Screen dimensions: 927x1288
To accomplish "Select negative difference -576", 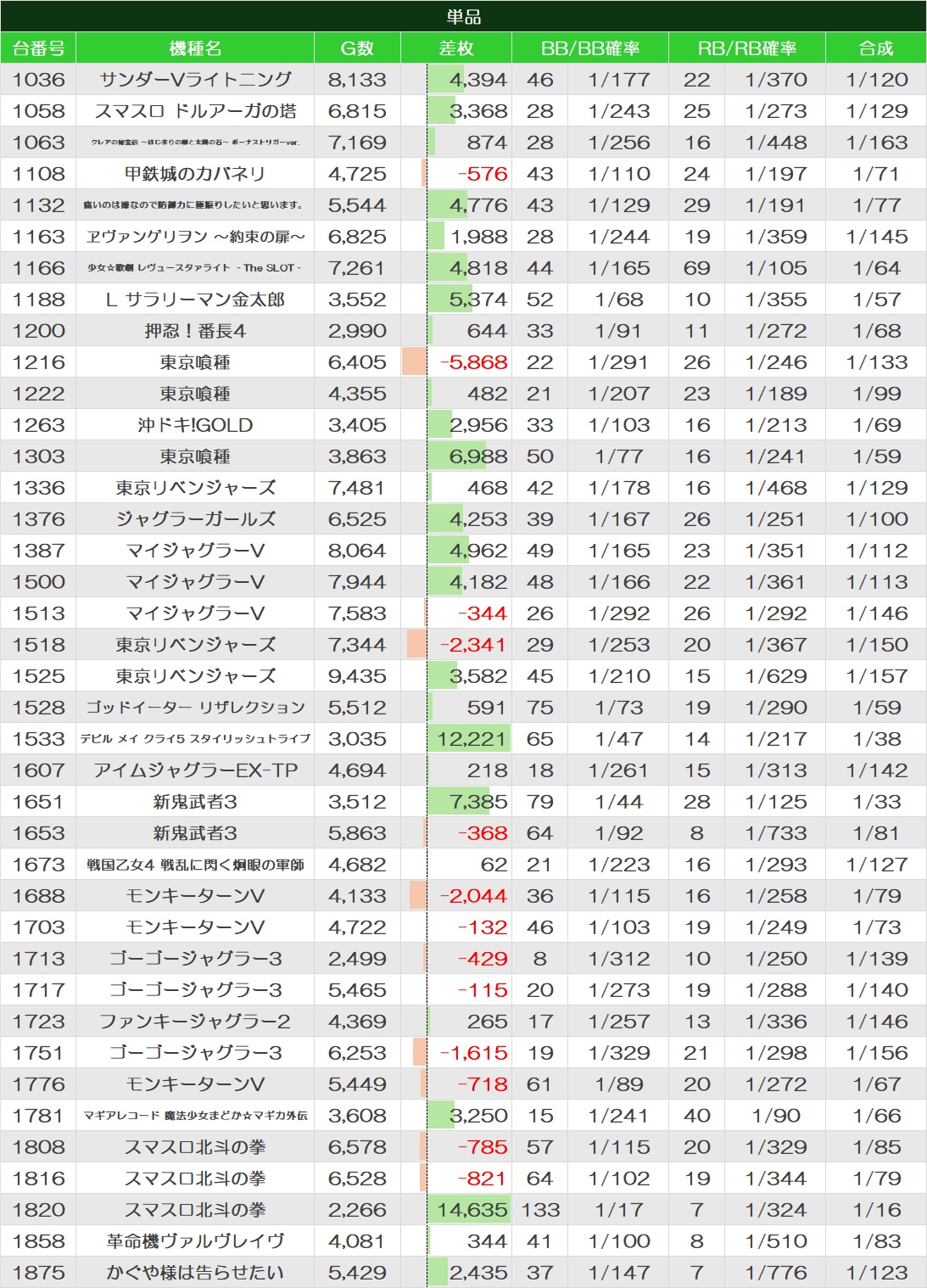I will (x=483, y=174).
